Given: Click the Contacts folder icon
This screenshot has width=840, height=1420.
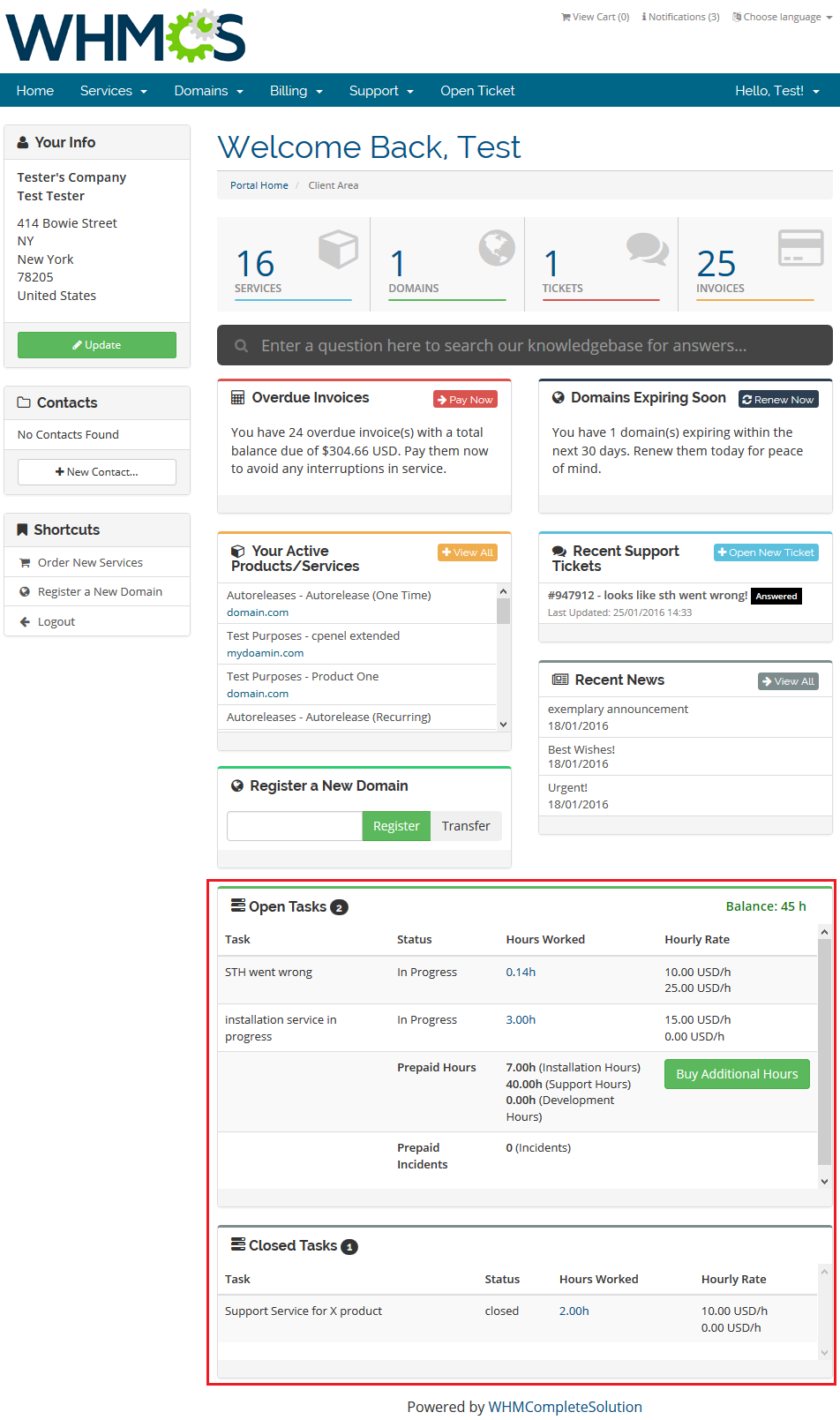Looking at the screenshot, I should point(24,402).
